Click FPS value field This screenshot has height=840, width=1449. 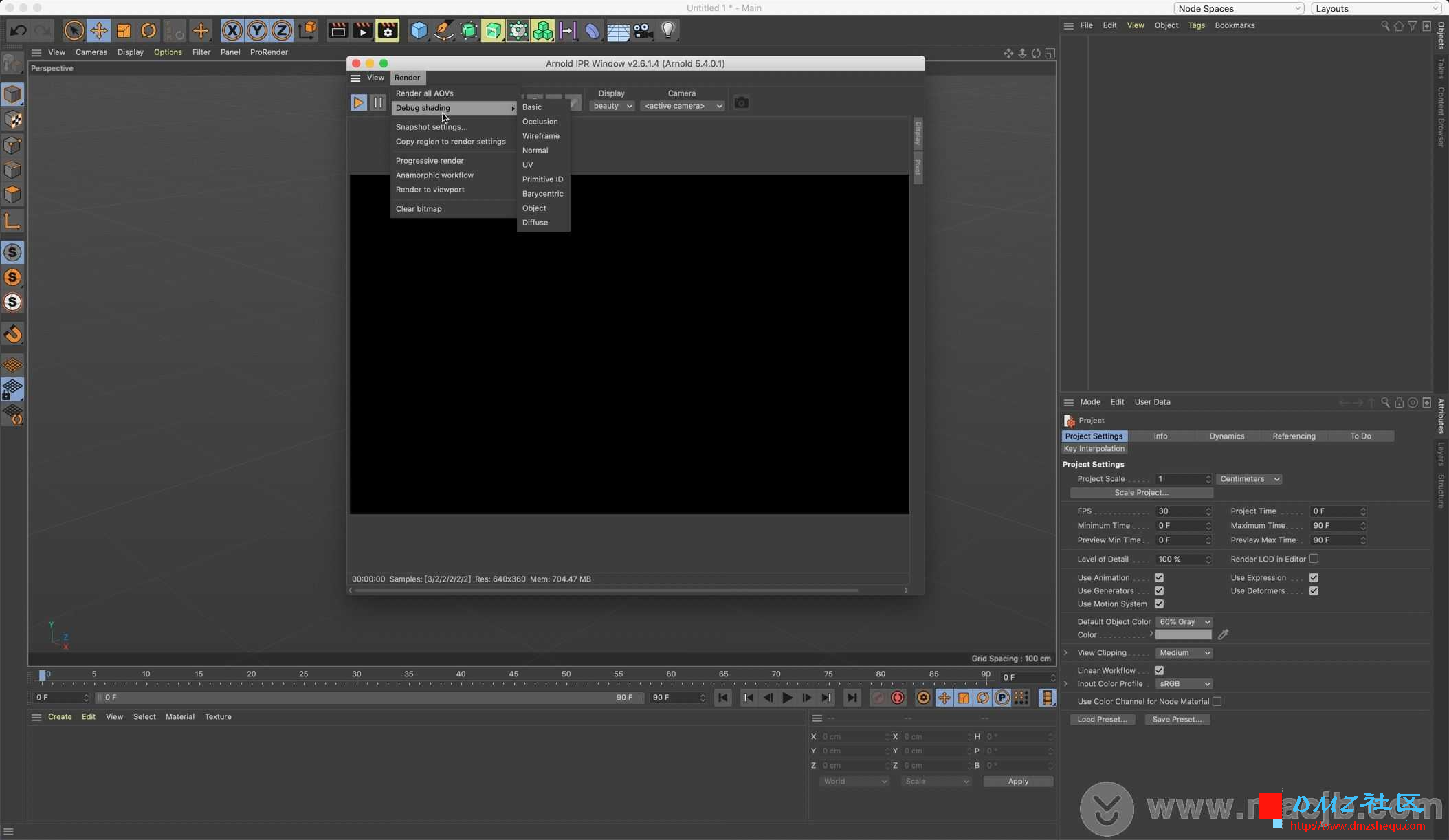(1184, 511)
